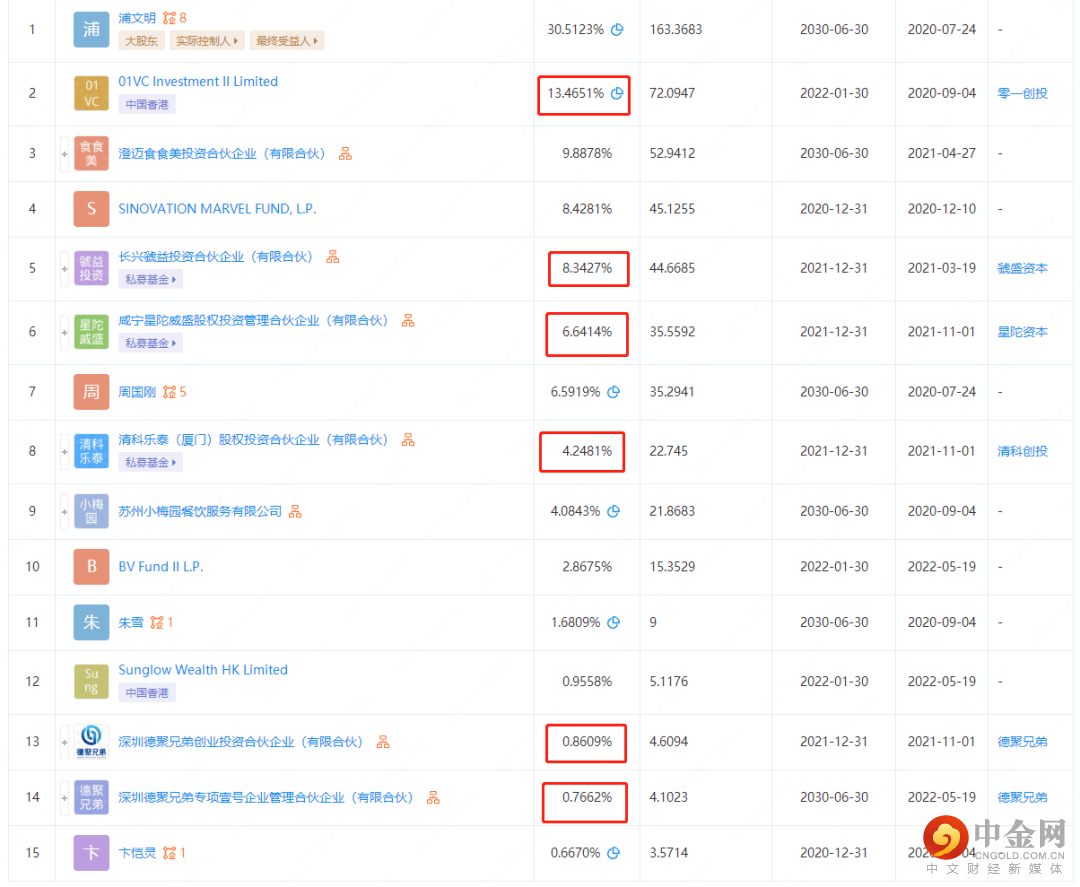
Task: Click 01VC logo tile
Action: point(91,93)
